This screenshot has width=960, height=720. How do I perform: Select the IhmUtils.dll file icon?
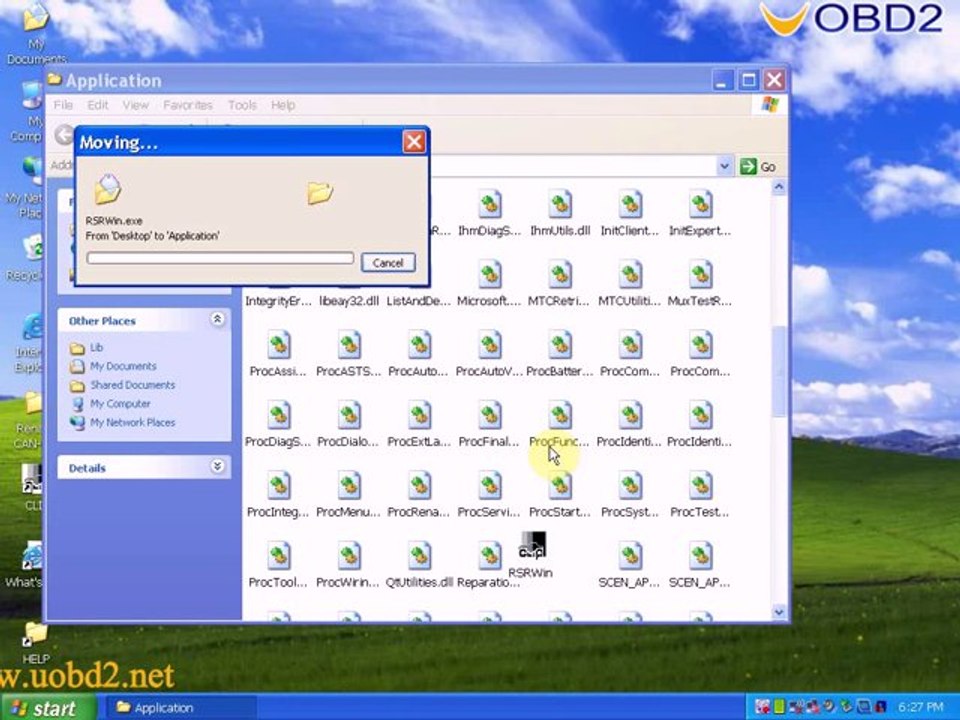(560, 204)
